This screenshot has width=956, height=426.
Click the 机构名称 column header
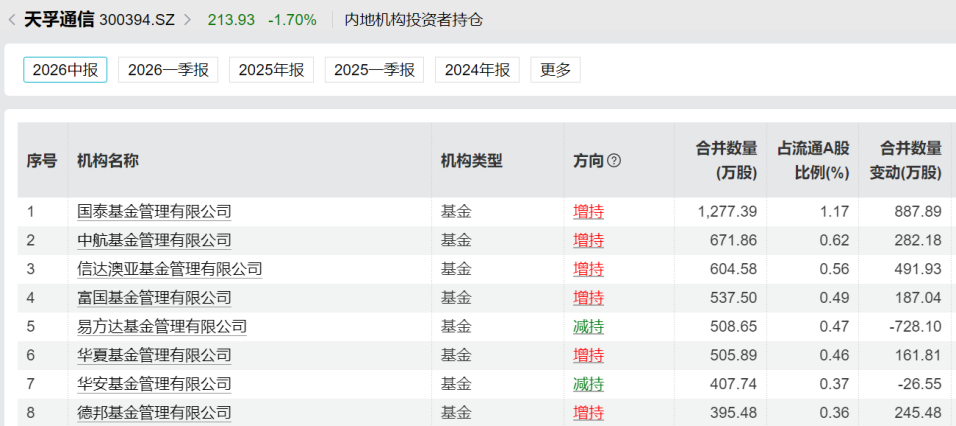tap(108, 161)
